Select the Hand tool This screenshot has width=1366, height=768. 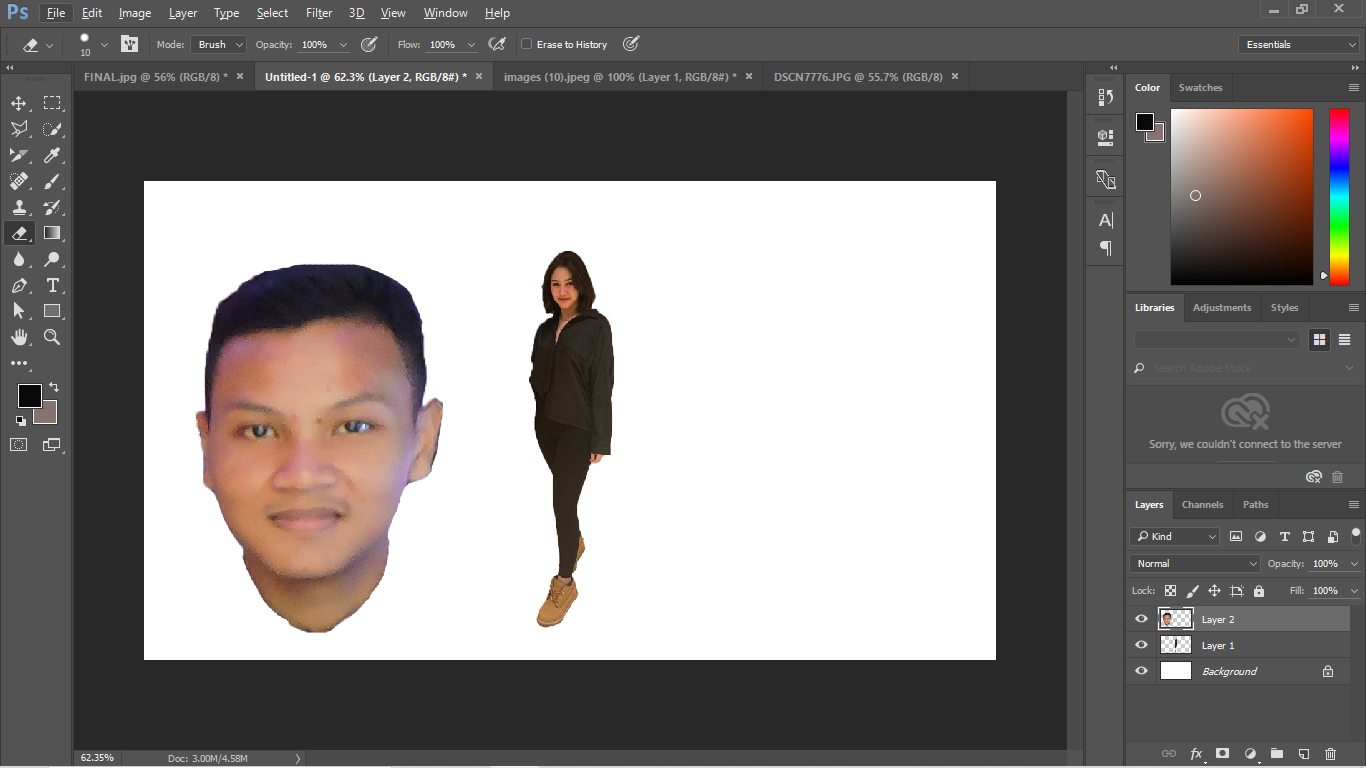tap(19, 337)
